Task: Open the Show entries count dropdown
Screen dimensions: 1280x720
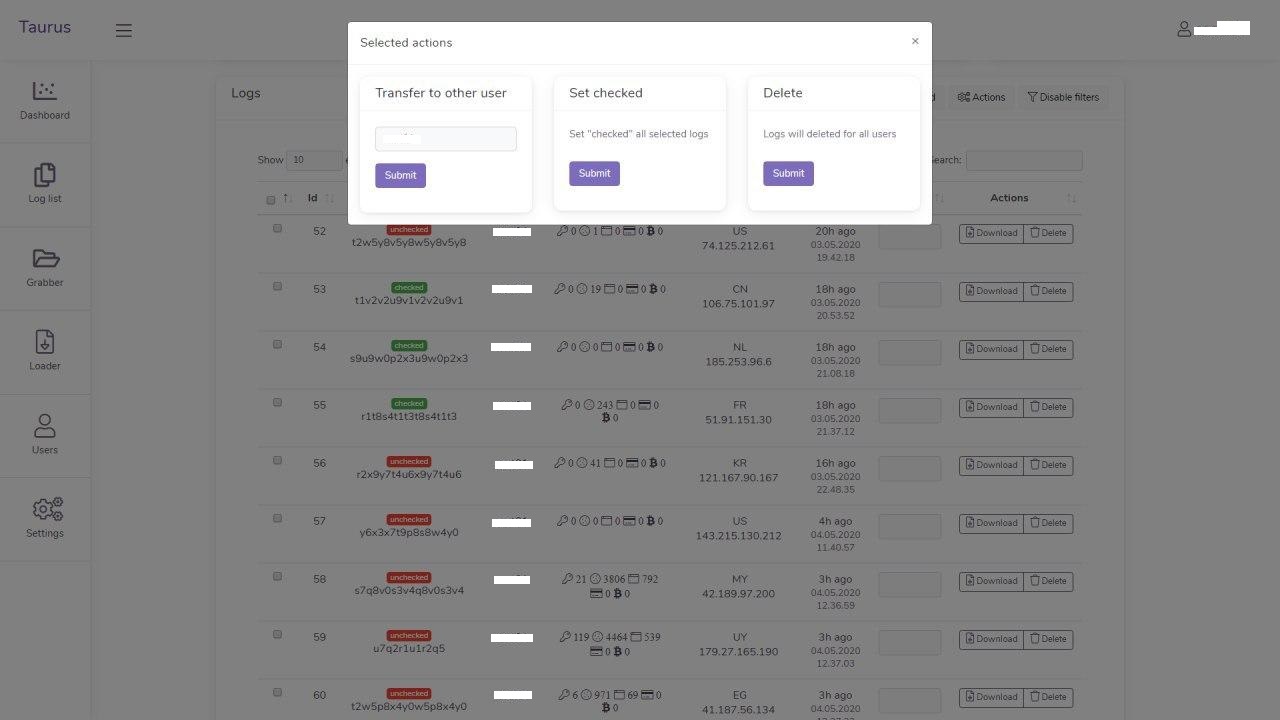Action: pyautogui.click(x=314, y=160)
